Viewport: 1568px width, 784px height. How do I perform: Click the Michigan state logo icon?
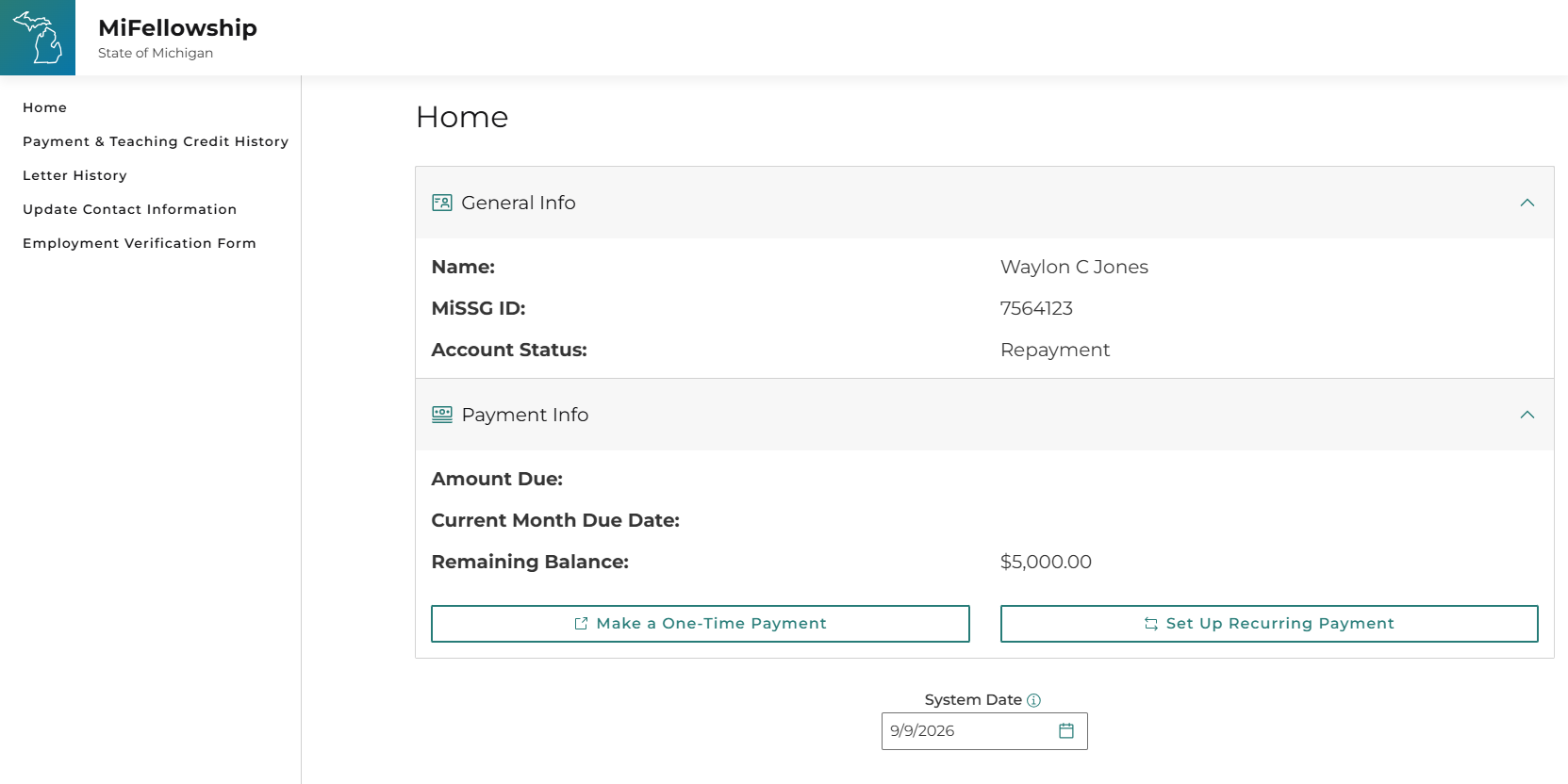pos(38,38)
